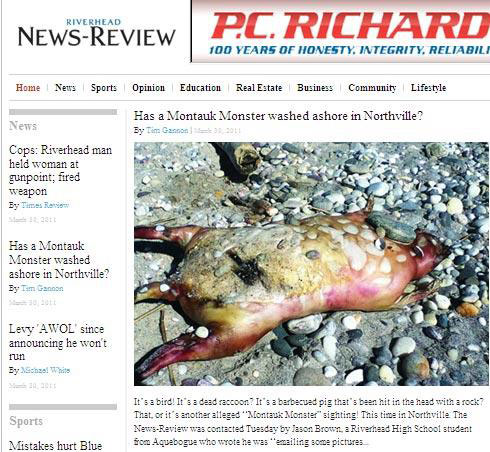The height and width of the screenshot is (452, 490).
Task: Go to the Home menu item
Action: pyautogui.click(x=28, y=88)
